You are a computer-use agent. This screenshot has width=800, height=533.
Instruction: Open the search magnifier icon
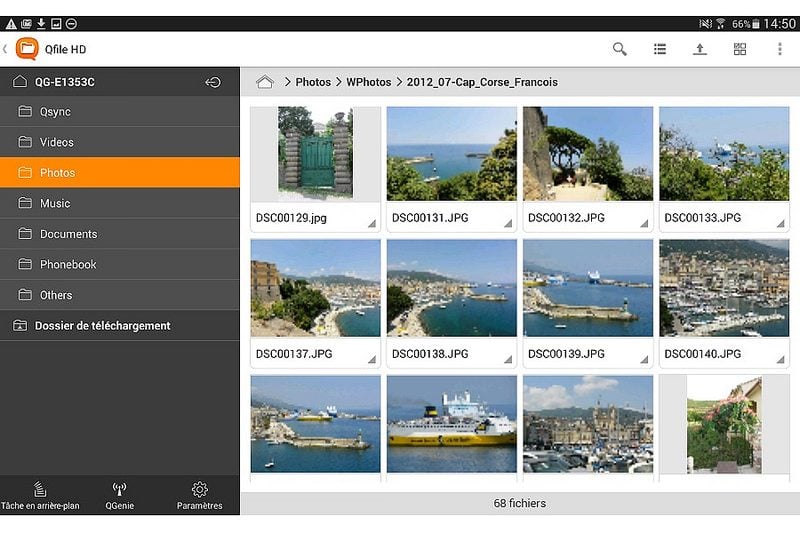(x=619, y=49)
